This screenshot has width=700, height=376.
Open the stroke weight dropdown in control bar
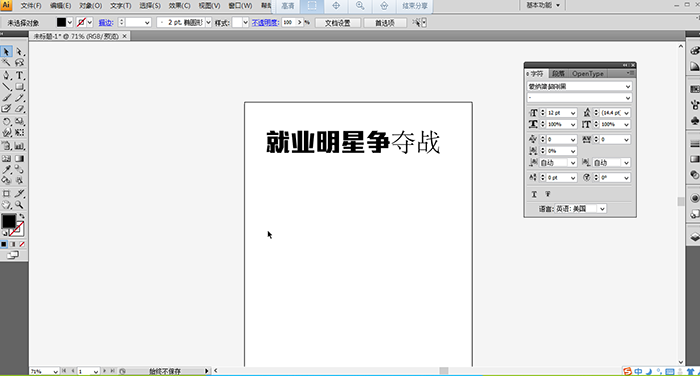click(x=147, y=22)
